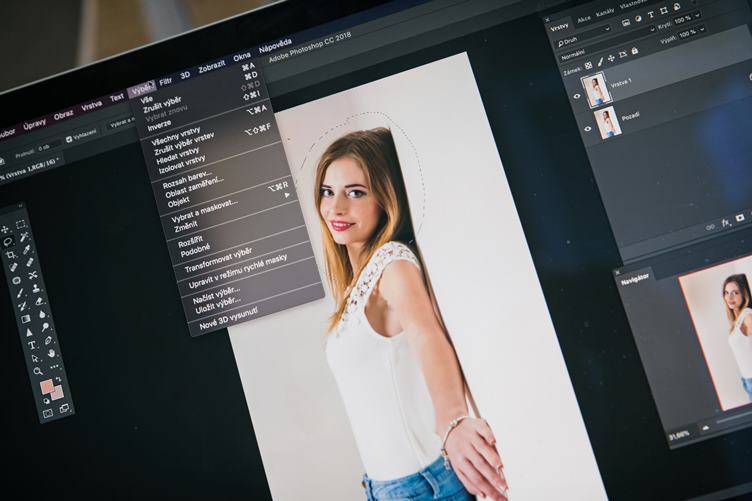Filter layers by shape icon

click(x=664, y=11)
